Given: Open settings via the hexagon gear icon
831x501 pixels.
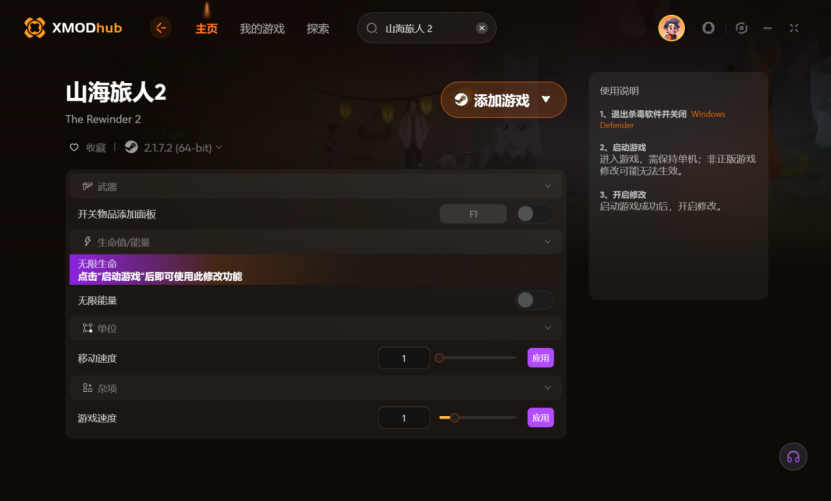Looking at the screenshot, I should [741, 28].
